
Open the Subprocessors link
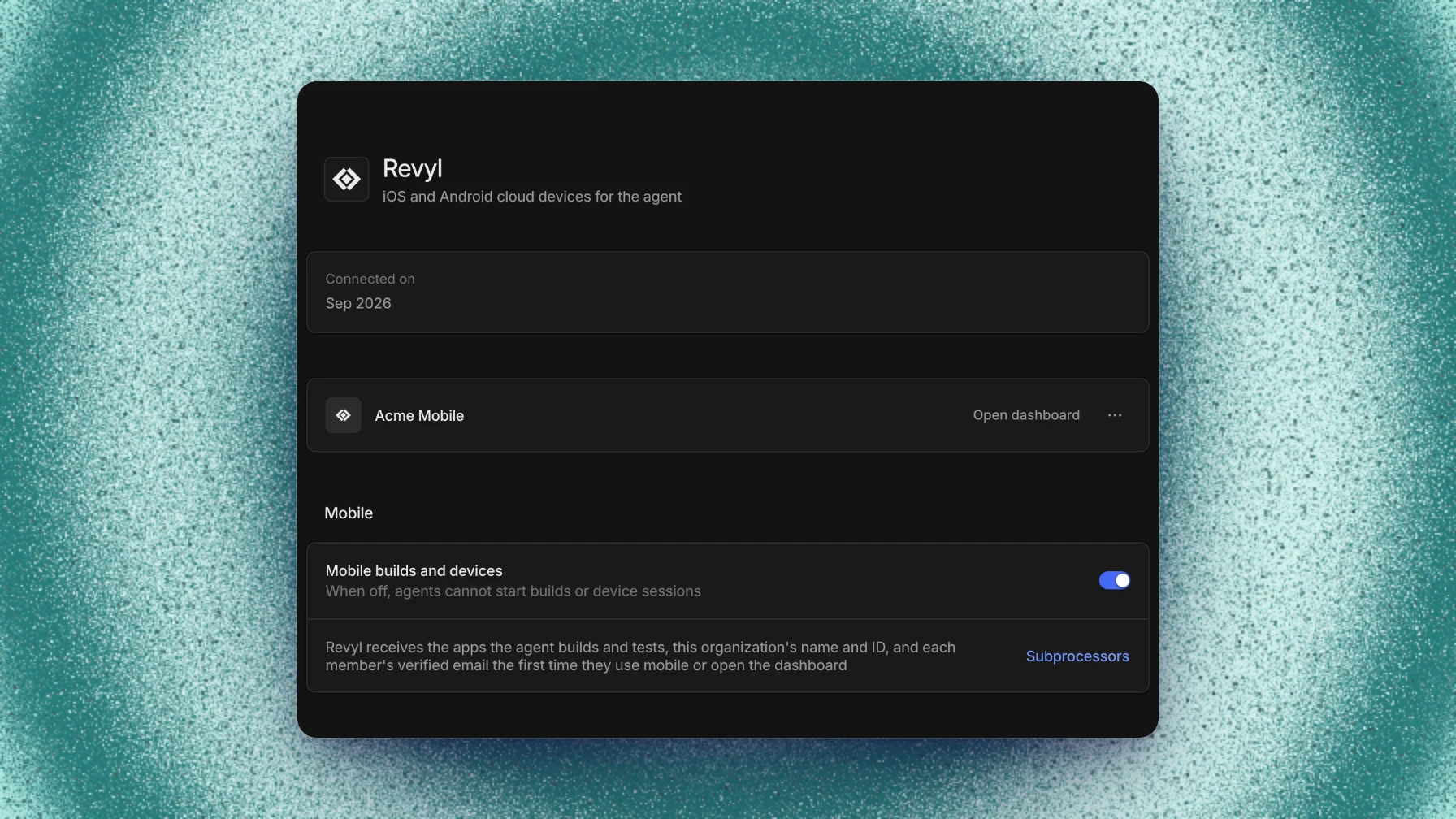click(1077, 656)
